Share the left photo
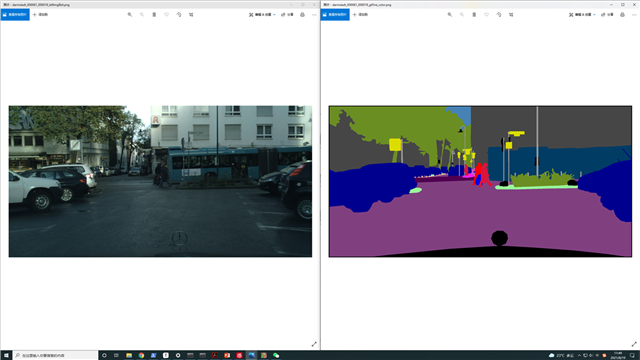 point(287,15)
